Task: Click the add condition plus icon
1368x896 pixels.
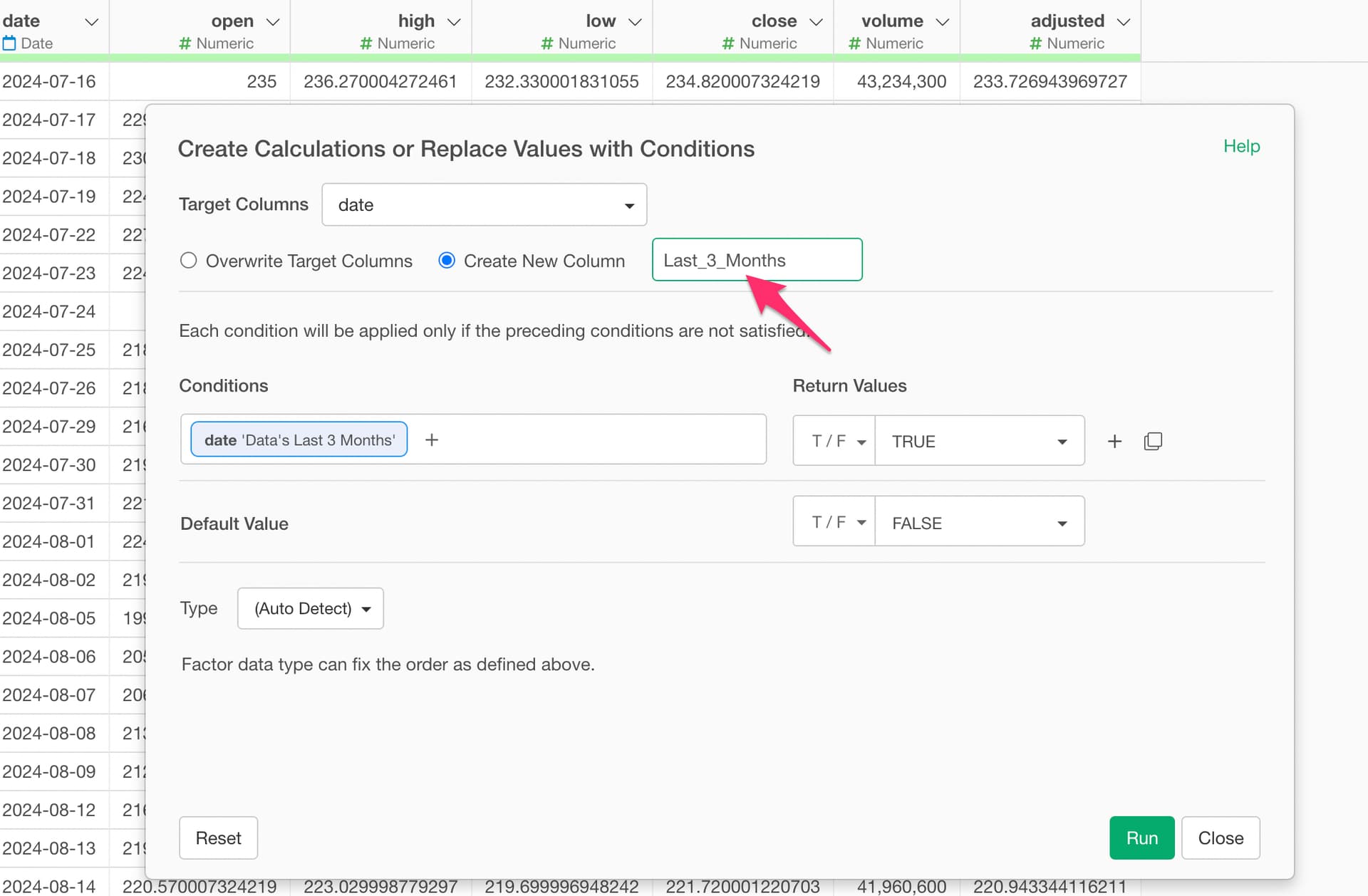Action: [x=432, y=440]
